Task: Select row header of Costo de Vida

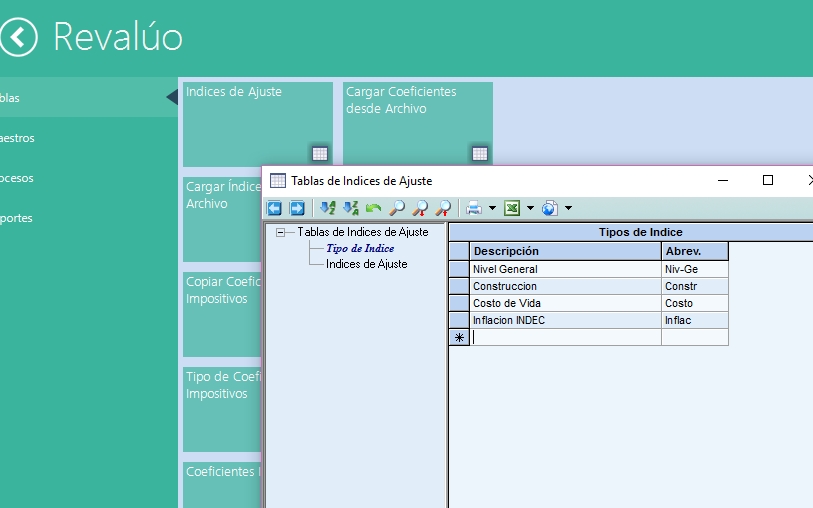Action: (459, 303)
